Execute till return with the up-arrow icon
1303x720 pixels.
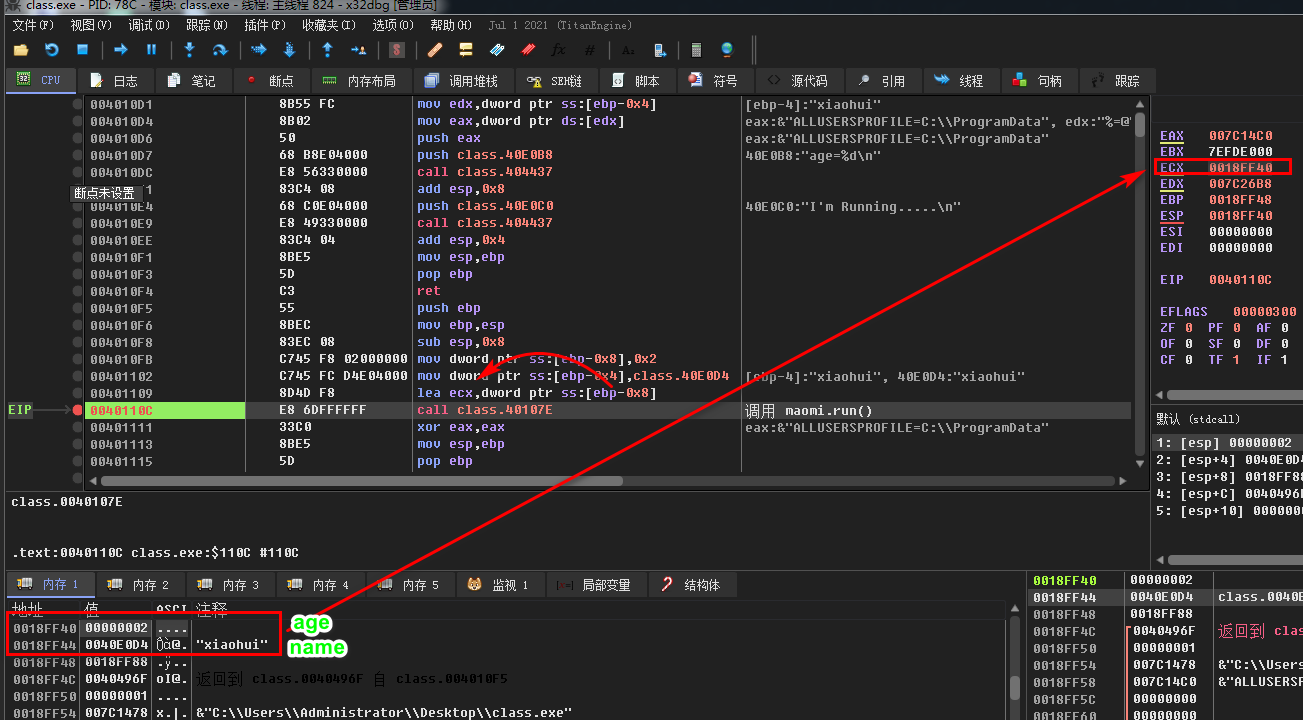coord(328,49)
